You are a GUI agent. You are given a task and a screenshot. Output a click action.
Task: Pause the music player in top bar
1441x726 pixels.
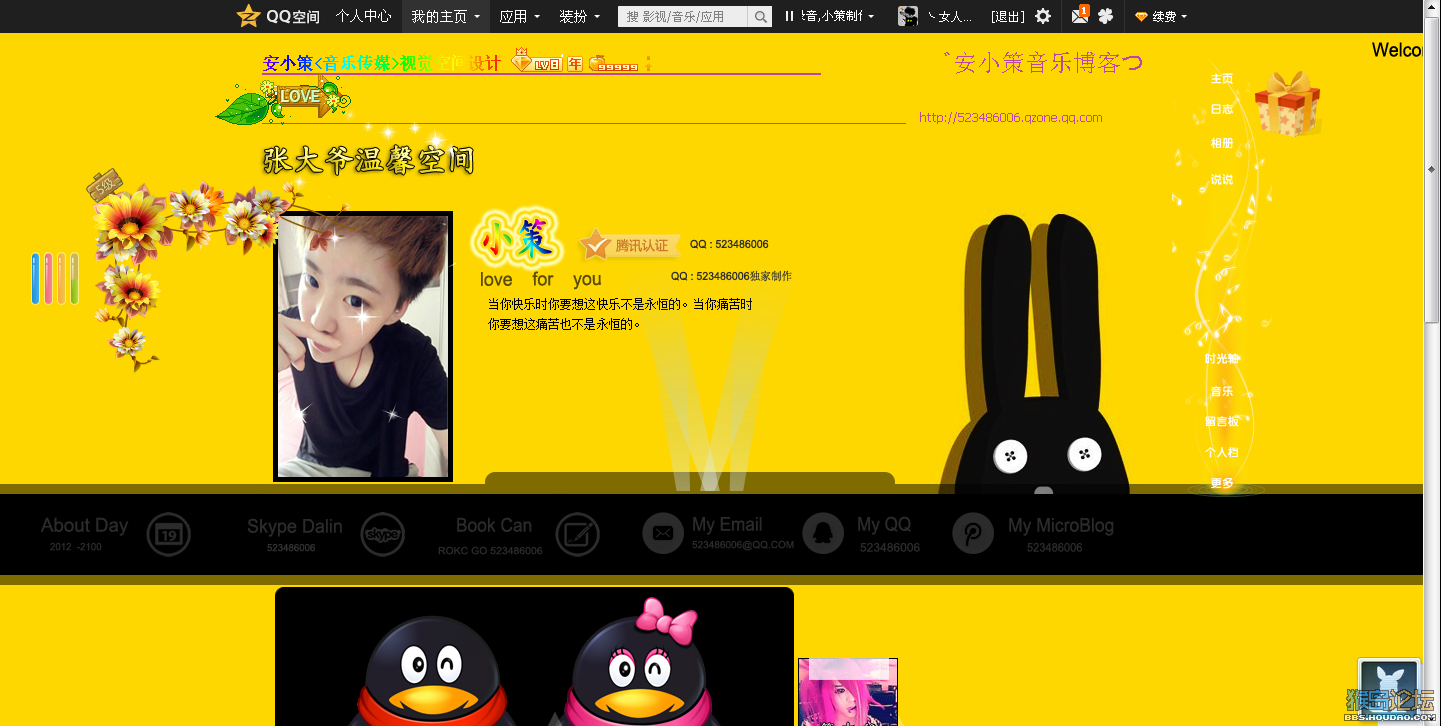(x=789, y=16)
